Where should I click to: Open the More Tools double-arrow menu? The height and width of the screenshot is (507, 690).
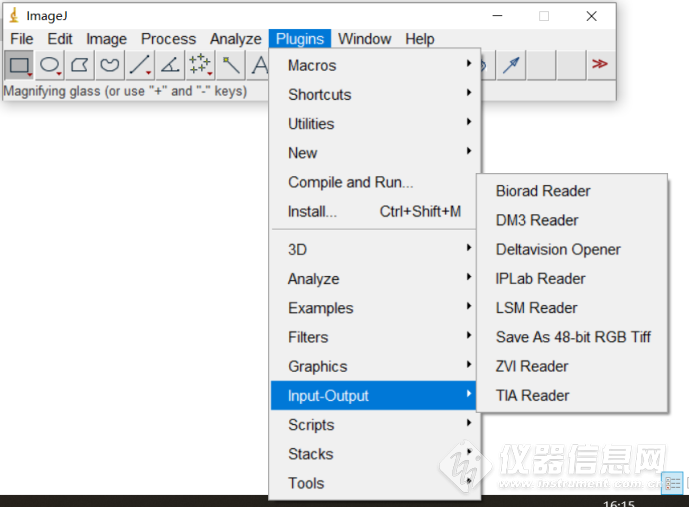click(601, 65)
